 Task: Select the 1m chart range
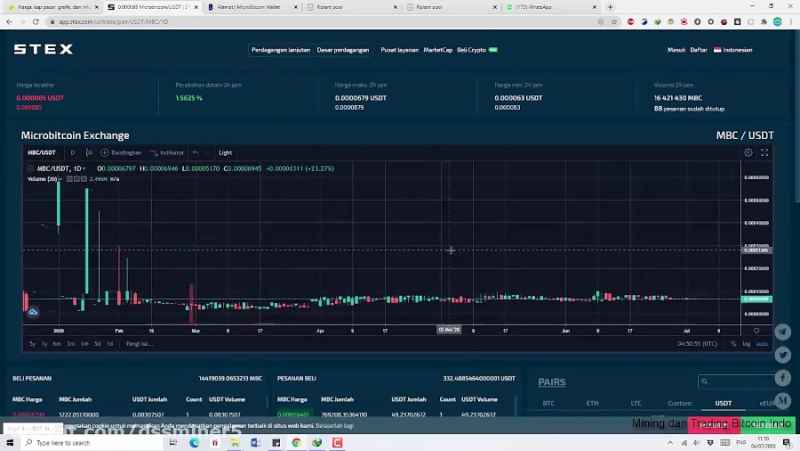coord(85,344)
